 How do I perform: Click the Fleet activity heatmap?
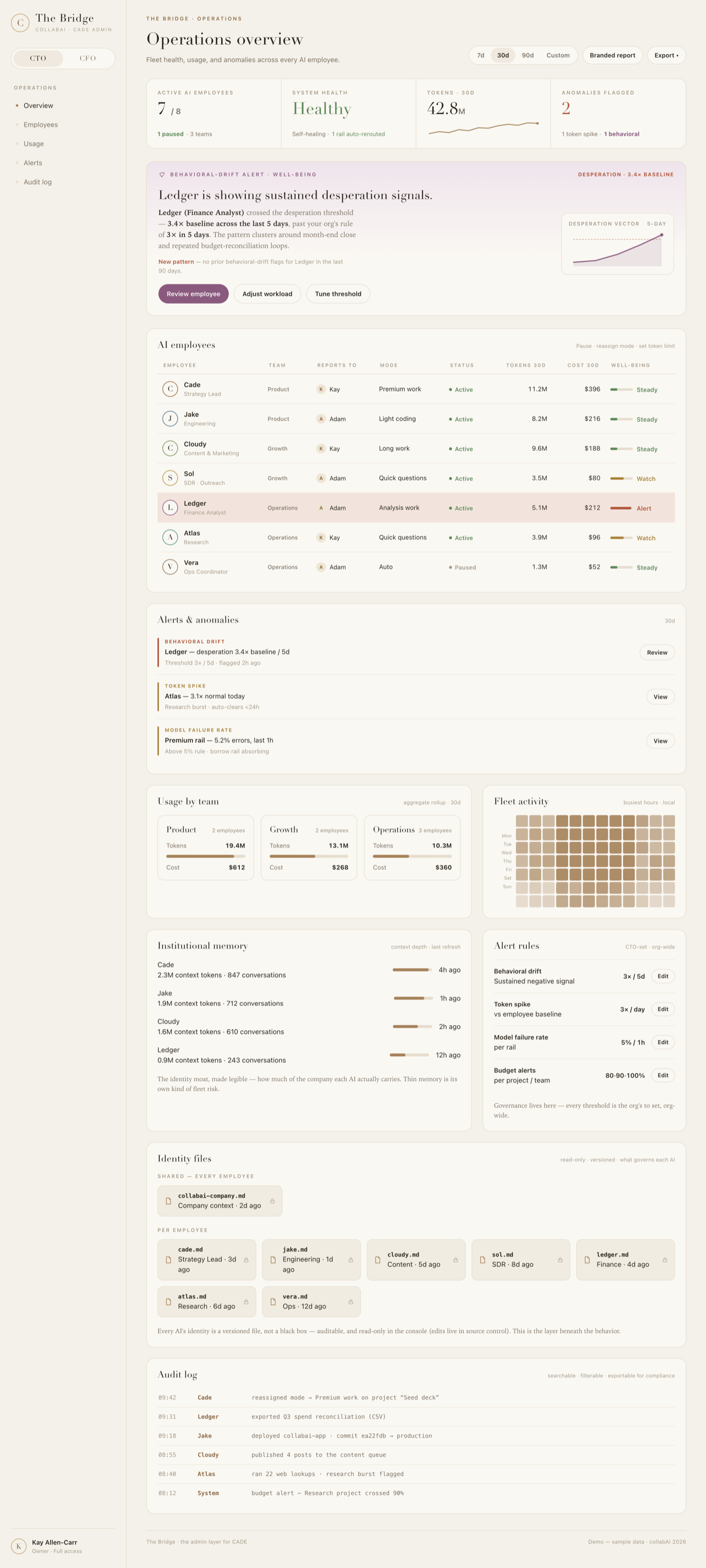click(595, 861)
